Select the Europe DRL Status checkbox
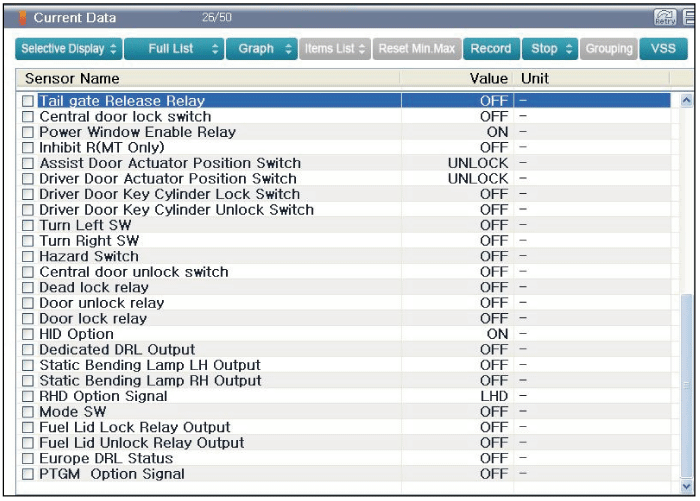The image size is (700, 501). (28, 458)
